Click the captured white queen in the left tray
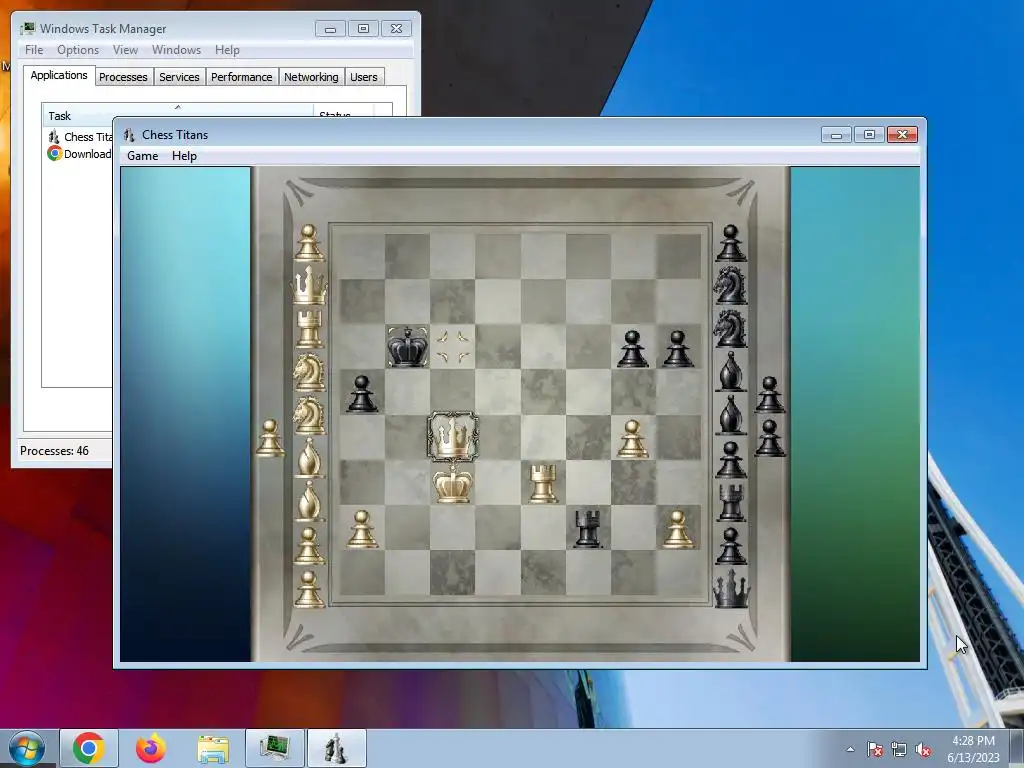Viewport: 1024px width, 768px height. pyautogui.click(x=309, y=285)
